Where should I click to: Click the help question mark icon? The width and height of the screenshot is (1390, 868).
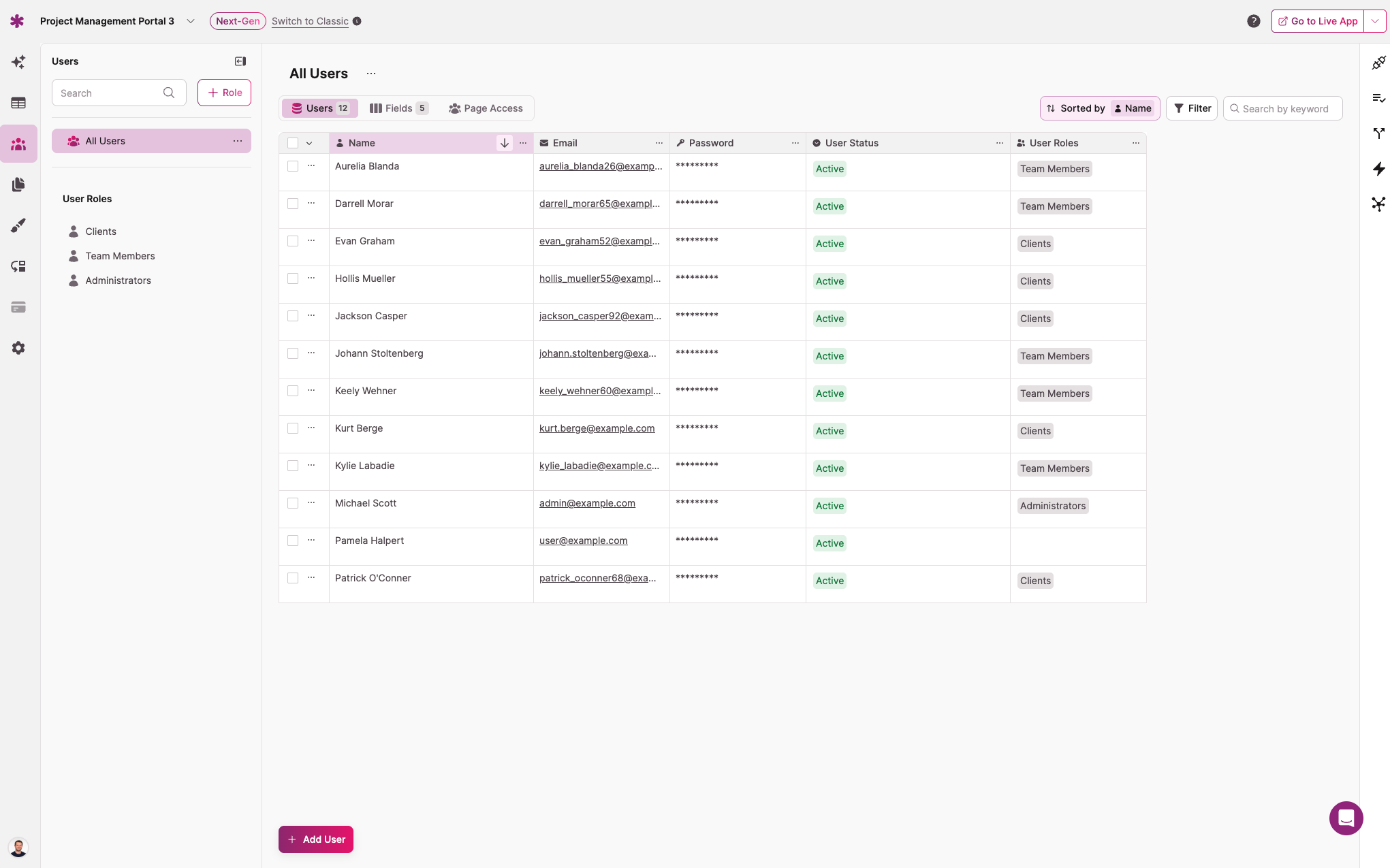coord(1253,21)
